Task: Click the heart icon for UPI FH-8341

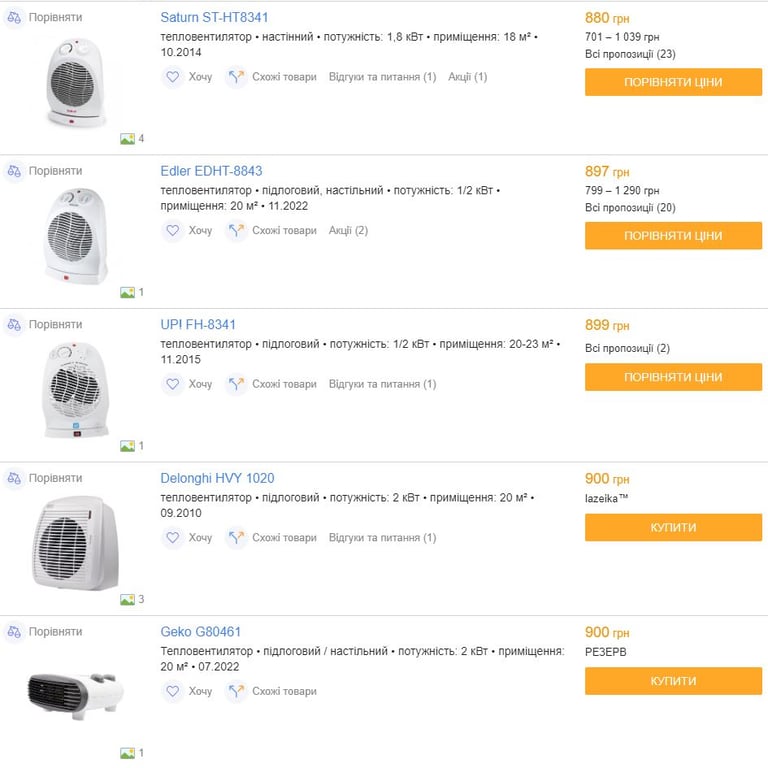Action: point(172,384)
